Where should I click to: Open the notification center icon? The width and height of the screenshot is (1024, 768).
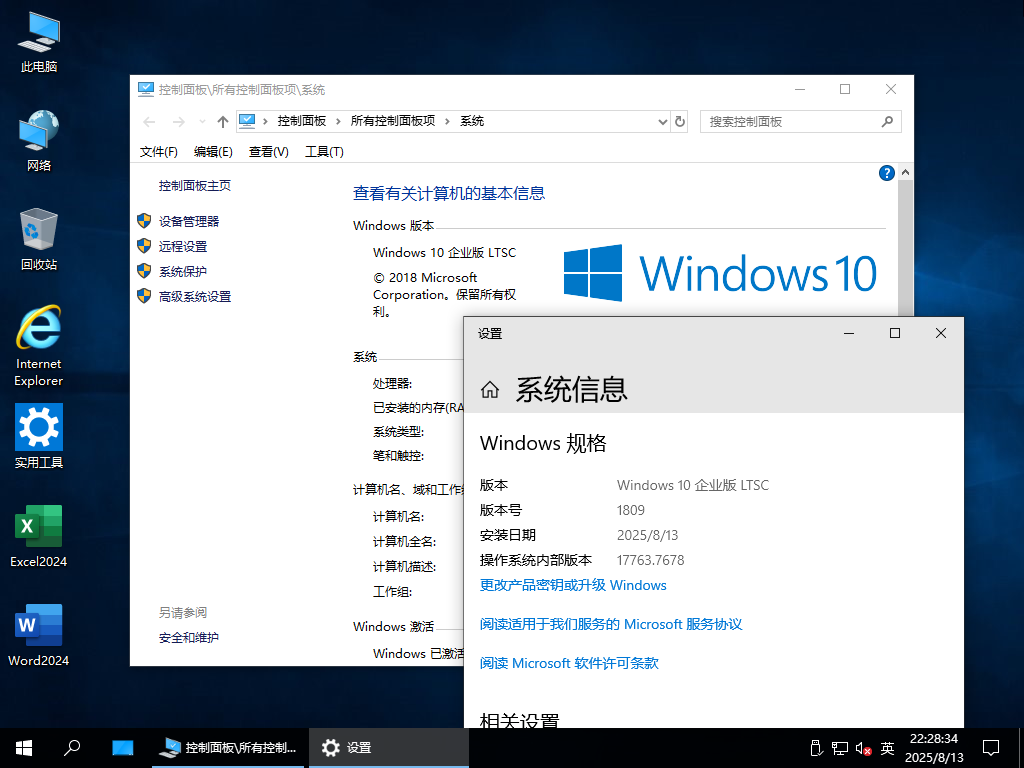tap(991, 748)
